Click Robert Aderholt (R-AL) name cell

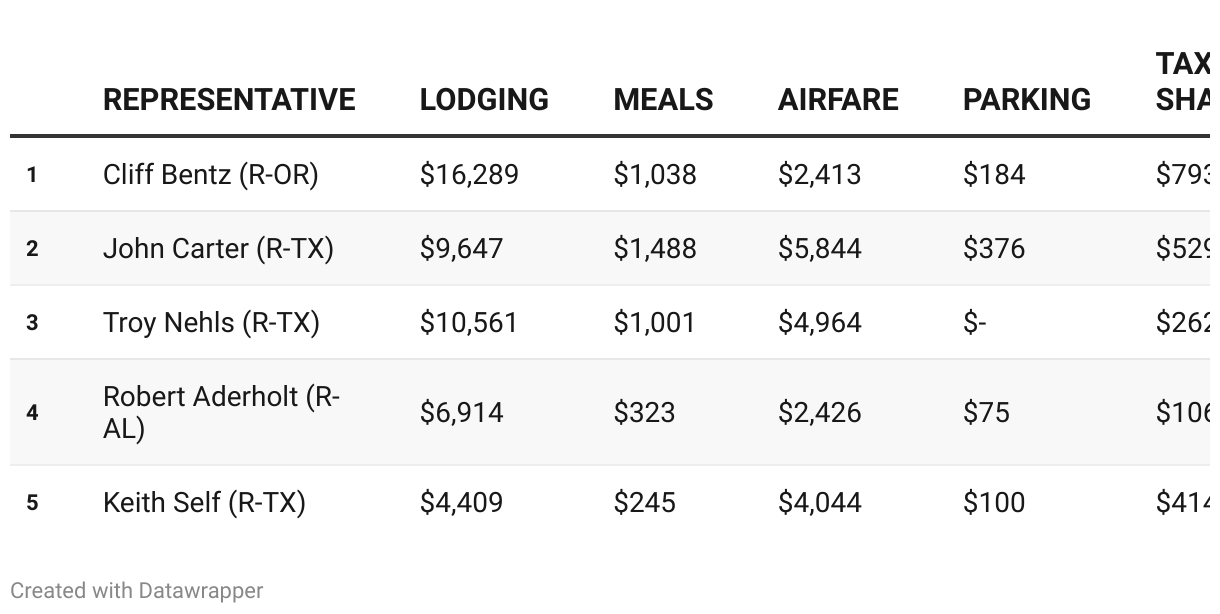click(221, 412)
